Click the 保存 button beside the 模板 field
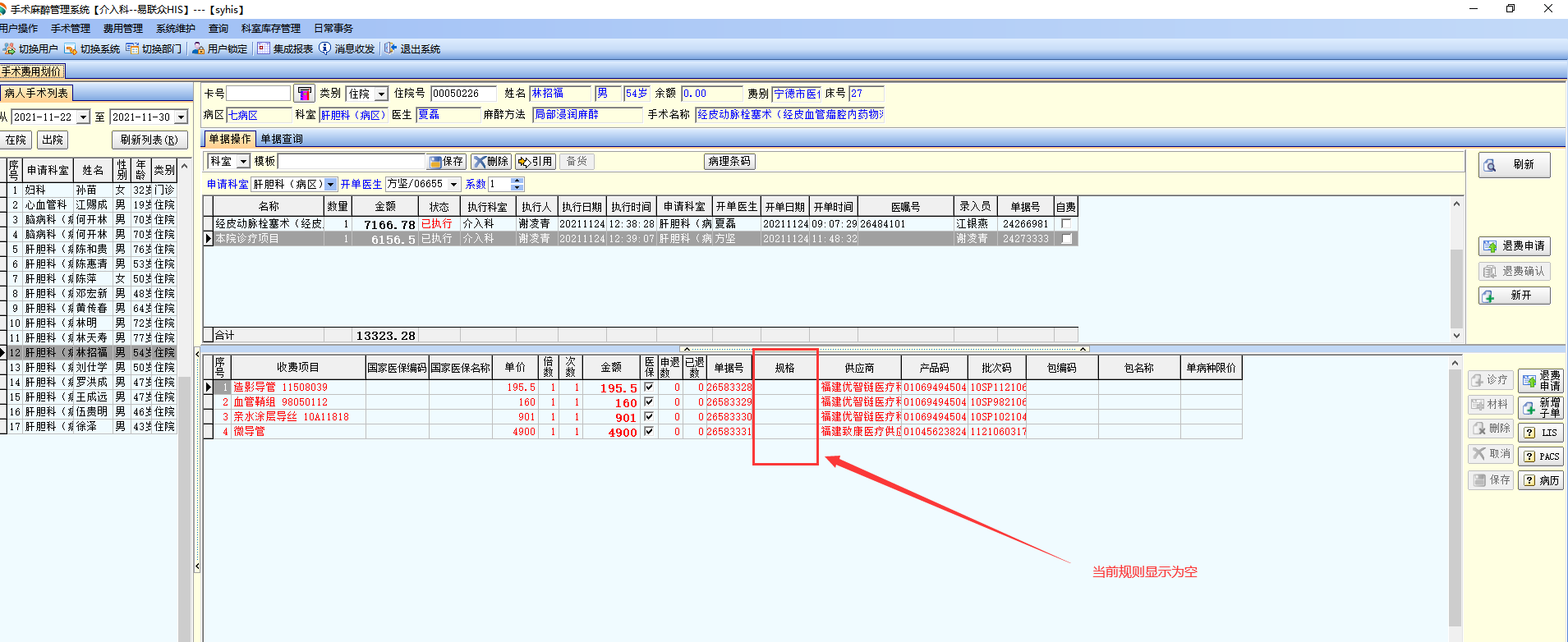 [x=447, y=162]
